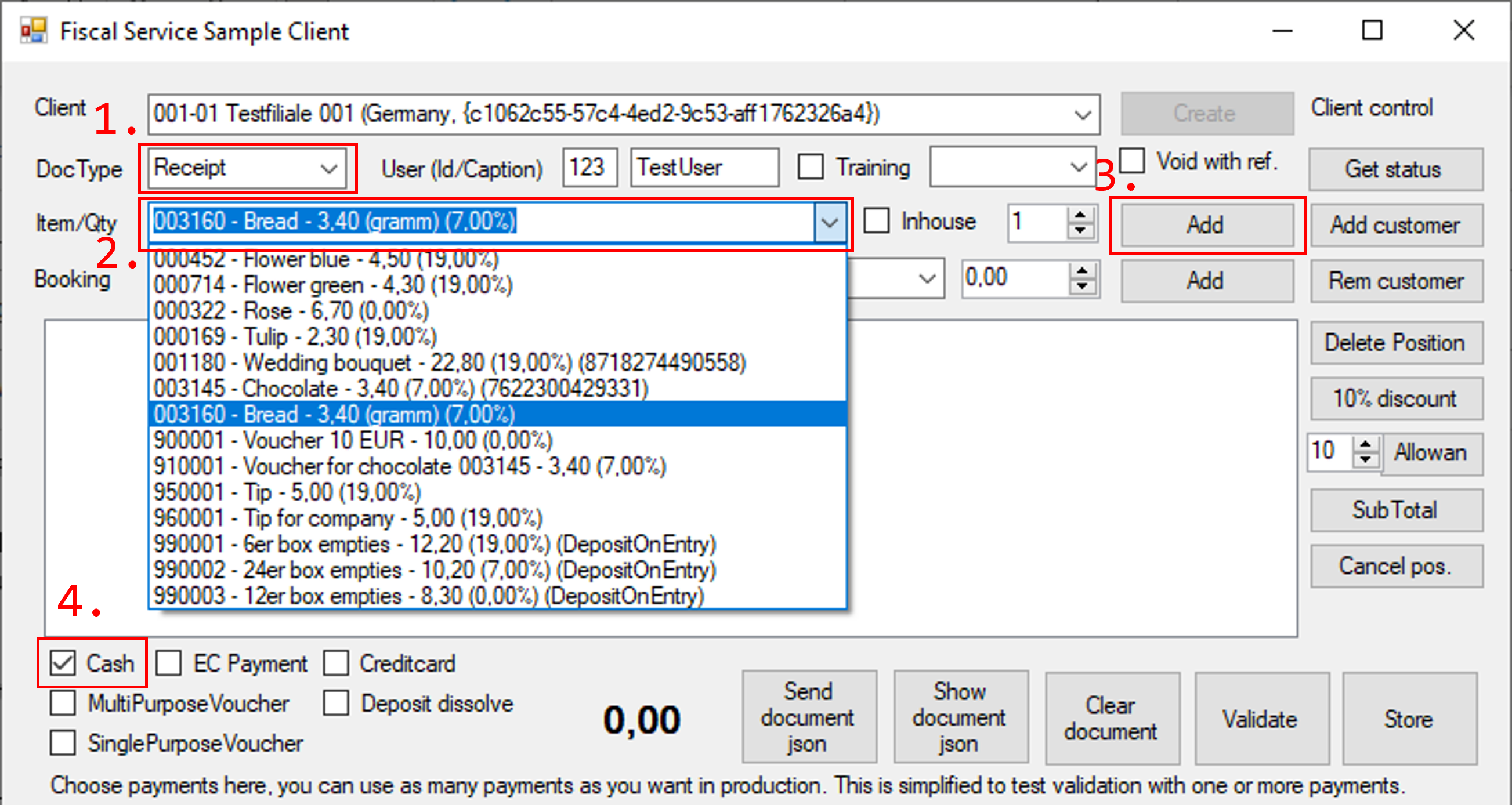Click the Get status button
This screenshot has height=805, width=1512.
tap(1396, 169)
